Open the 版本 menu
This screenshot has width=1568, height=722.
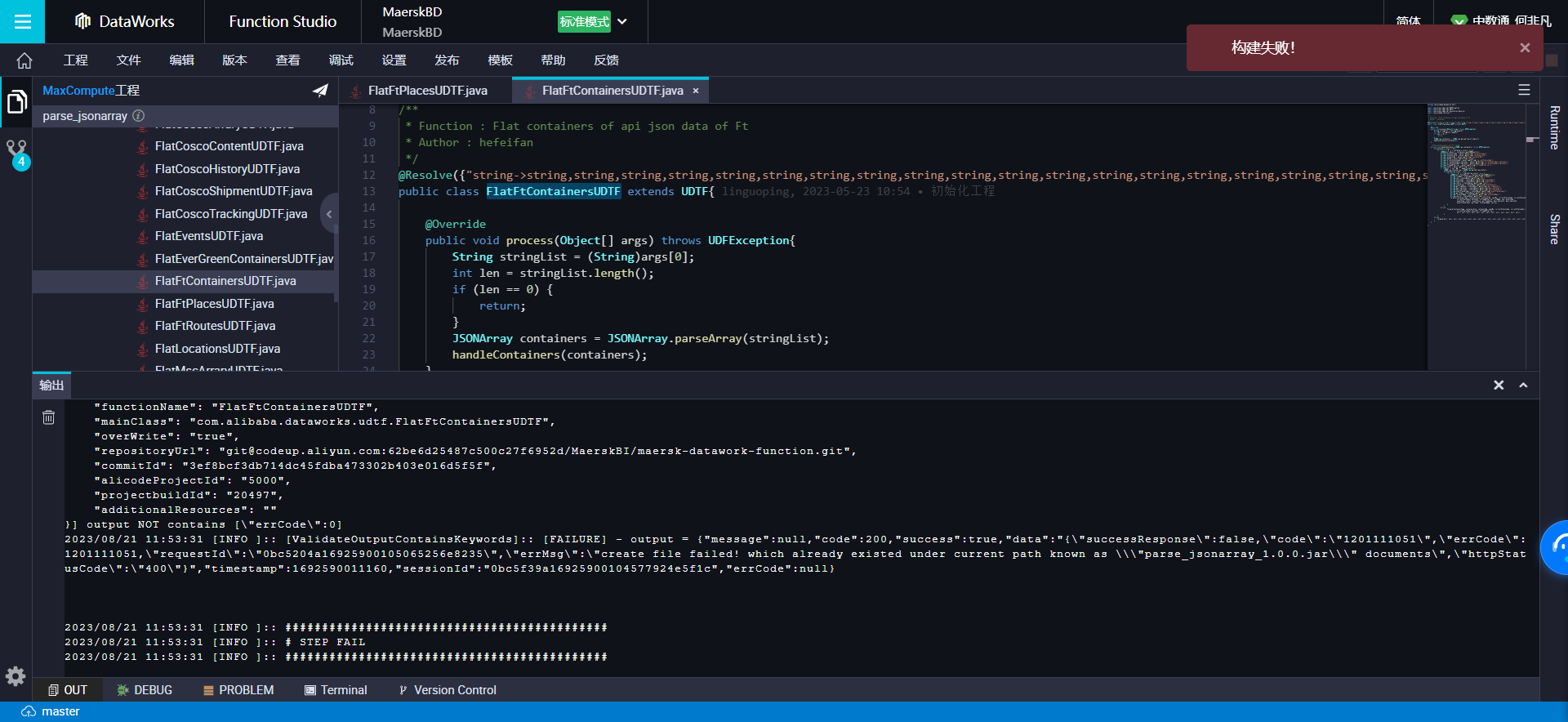point(235,60)
